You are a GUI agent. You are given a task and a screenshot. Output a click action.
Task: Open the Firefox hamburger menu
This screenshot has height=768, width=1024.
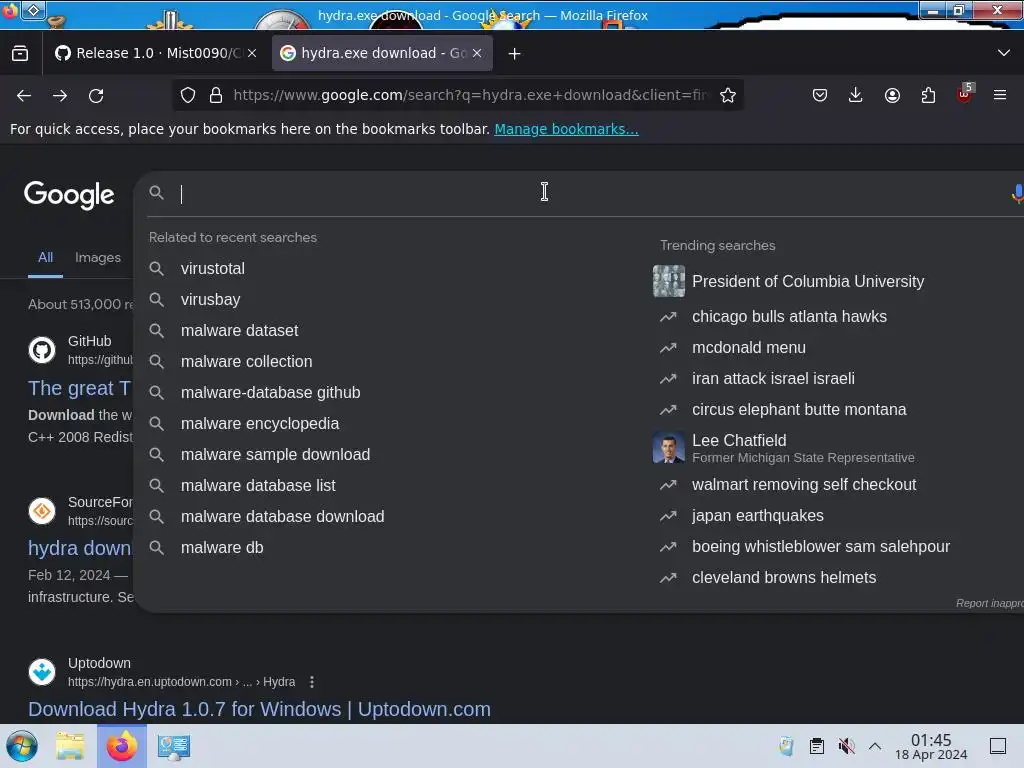tap(1000, 95)
